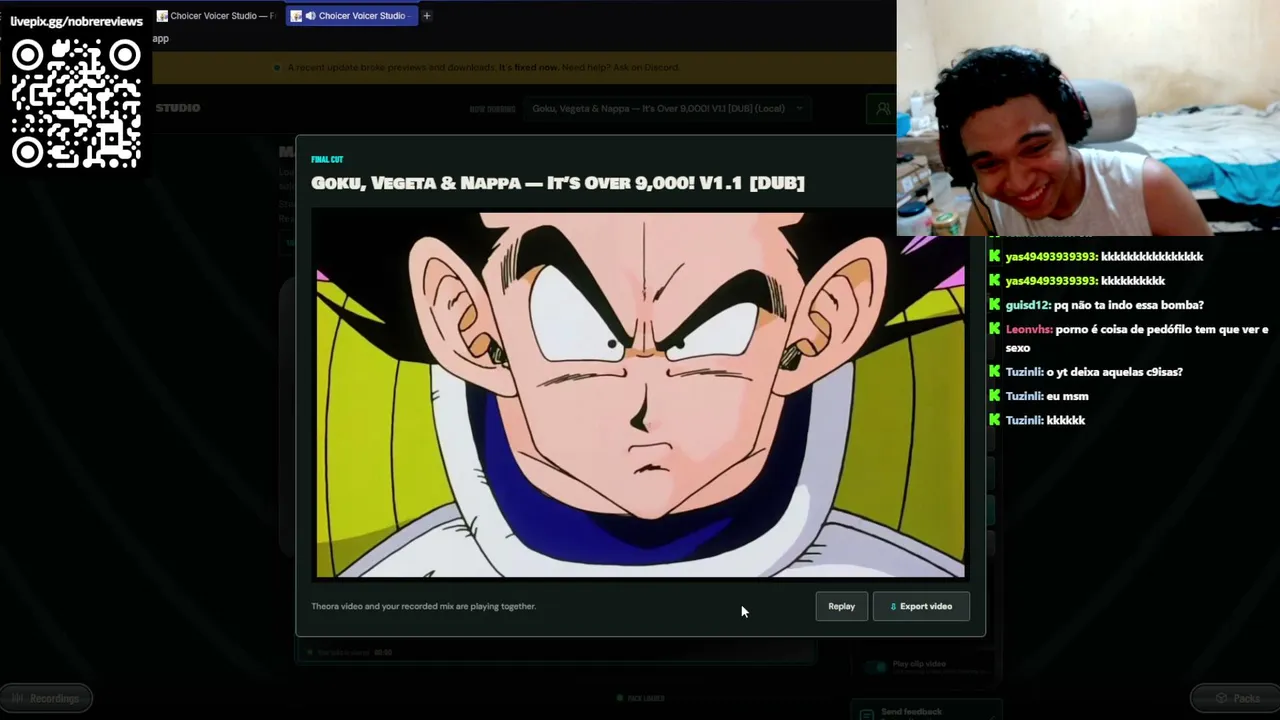
Task: Click the Replay button
Action: (x=841, y=606)
